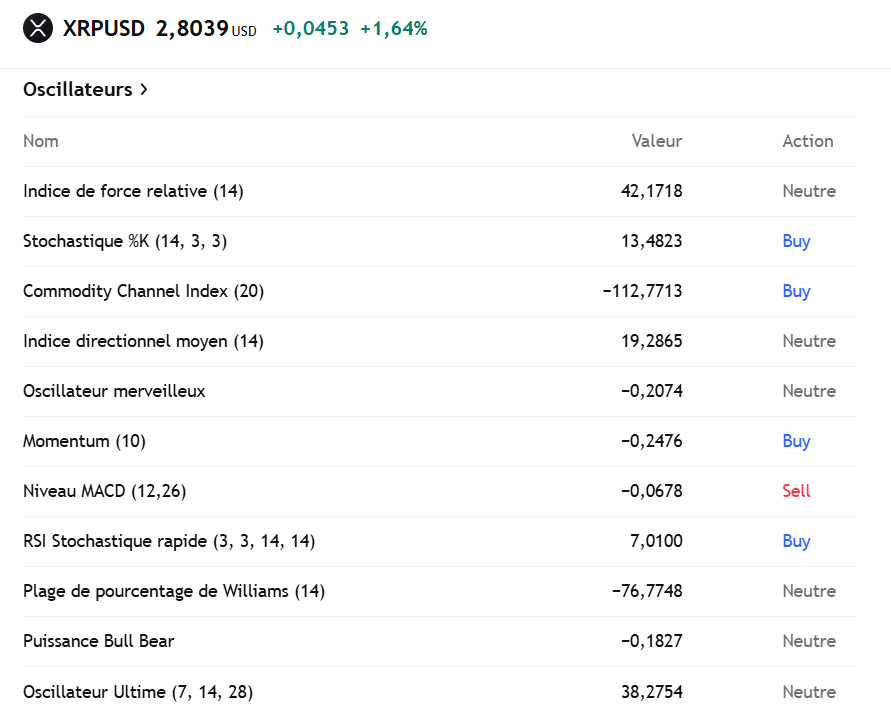Open the Oscillateurs section heading
This screenshot has width=891, height=727.
coord(78,90)
